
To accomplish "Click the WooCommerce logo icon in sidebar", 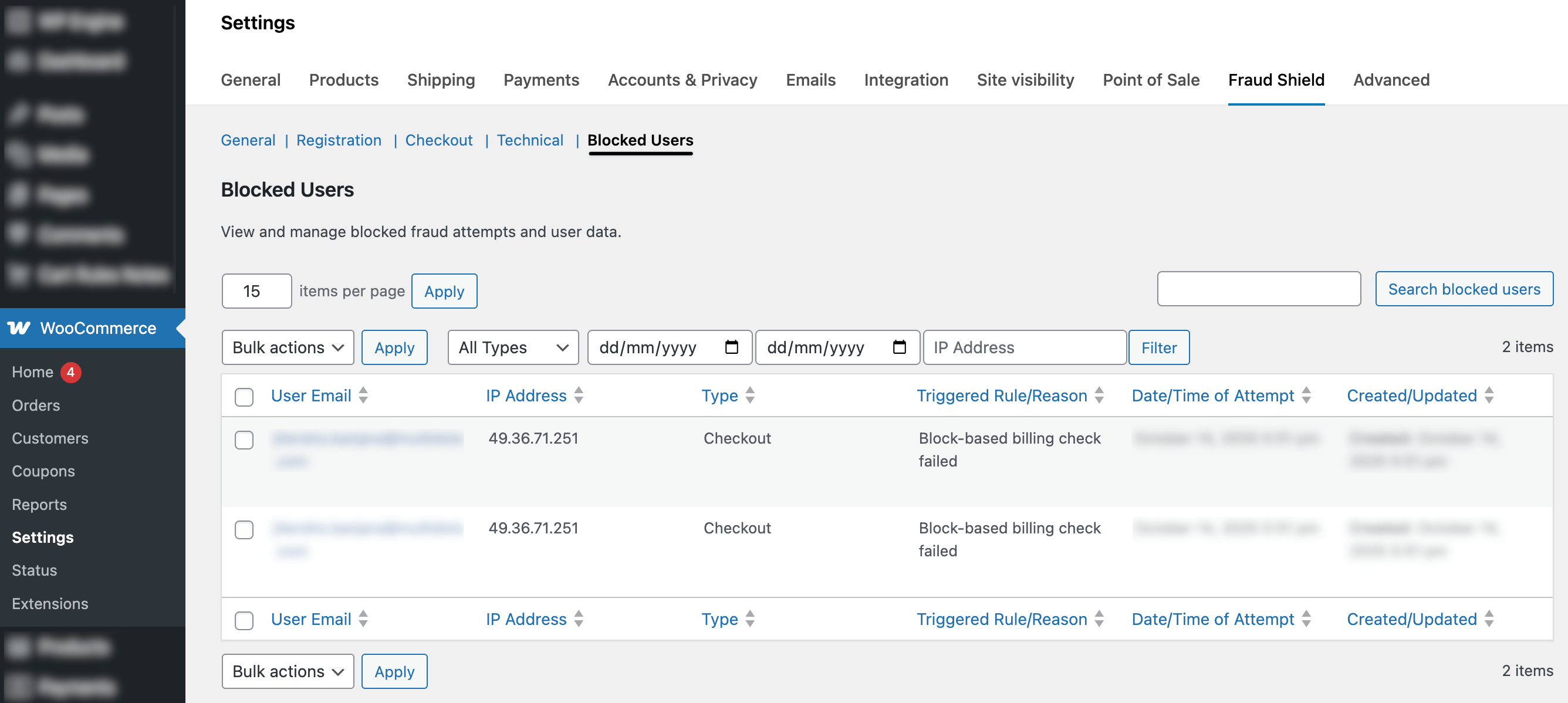I will (x=19, y=328).
